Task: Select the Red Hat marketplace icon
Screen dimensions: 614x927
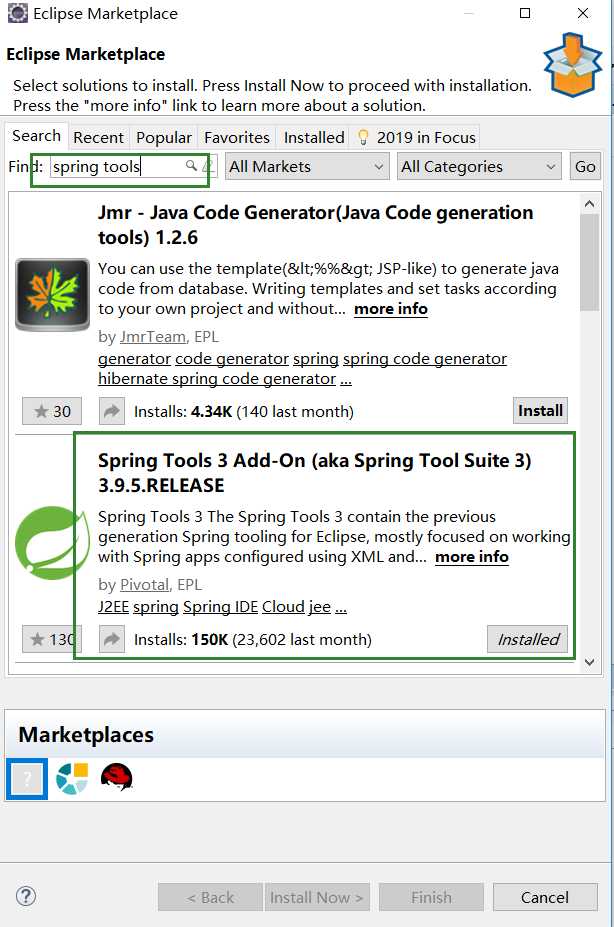Action: click(x=116, y=777)
